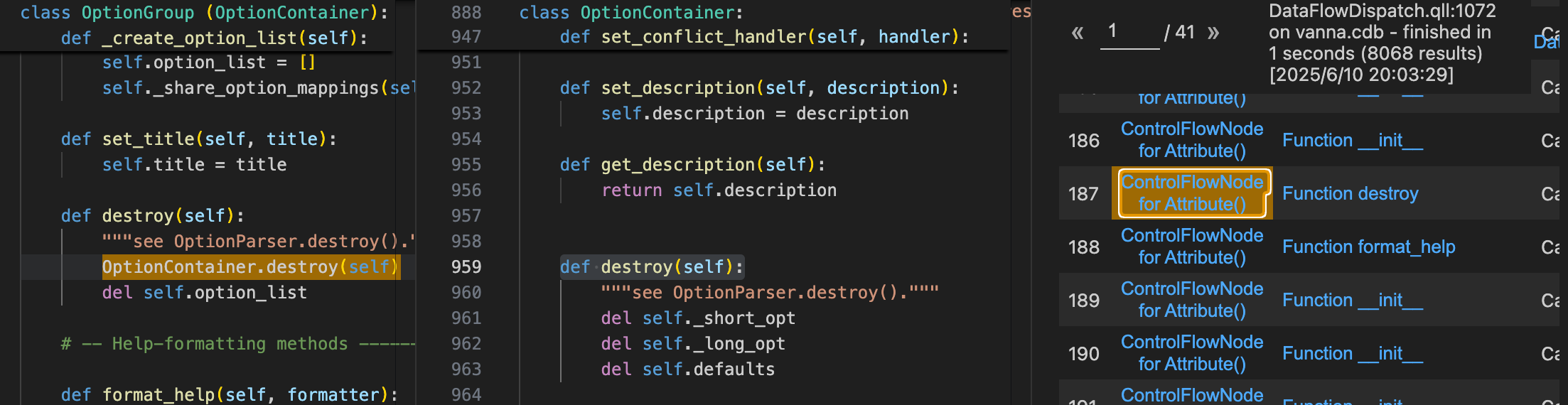The width and height of the screenshot is (1568, 405).
Task: Open Function format_help link
Action: coord(1368,247)
